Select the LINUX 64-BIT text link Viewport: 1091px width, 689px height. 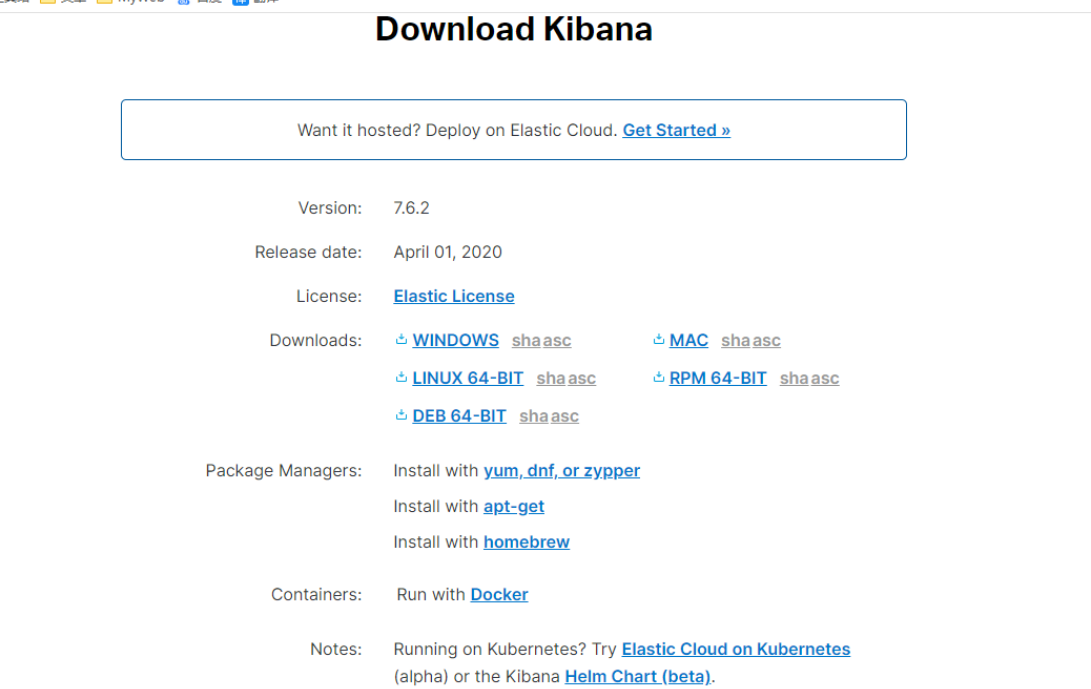pyautogui.click(x=467, y=379)
